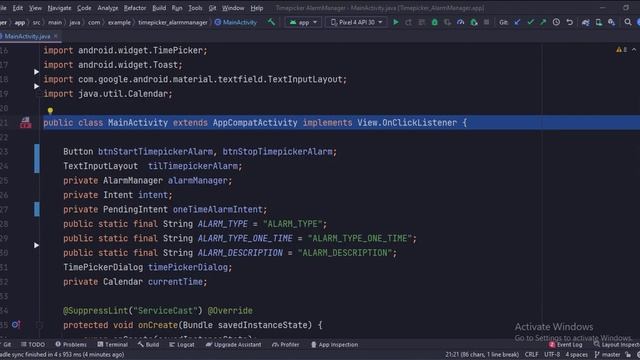
Task: Open the Window menu
Action: coord(233,8)
